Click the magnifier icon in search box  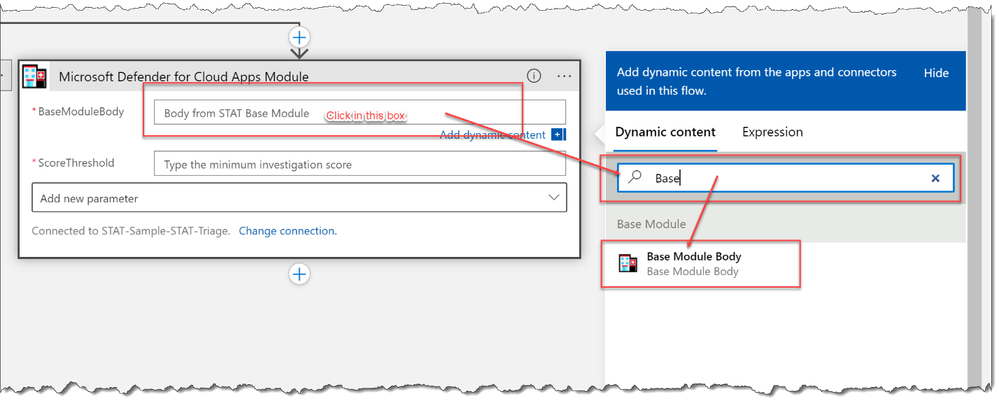(635, 178)
